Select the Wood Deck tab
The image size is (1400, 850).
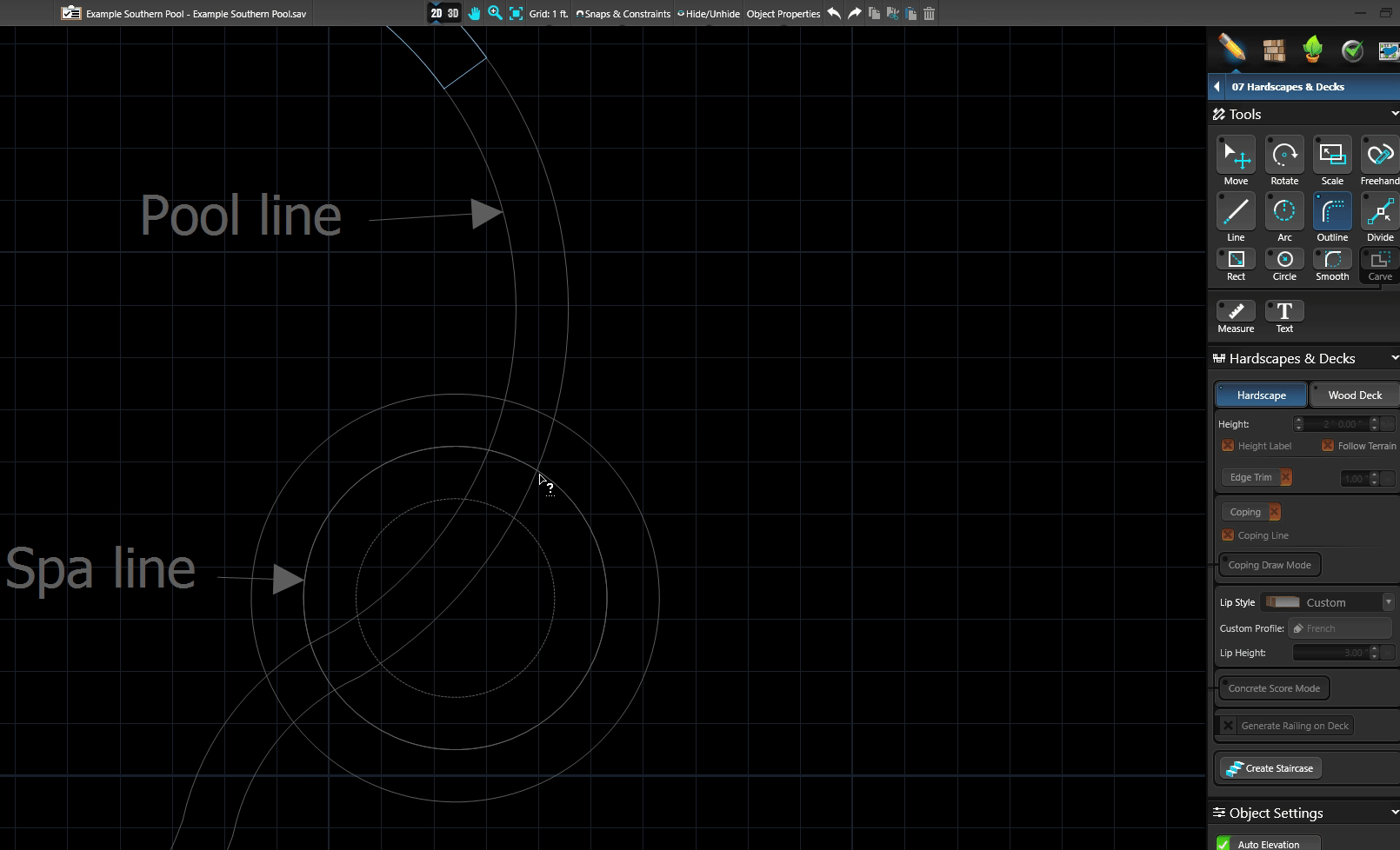1355,395
